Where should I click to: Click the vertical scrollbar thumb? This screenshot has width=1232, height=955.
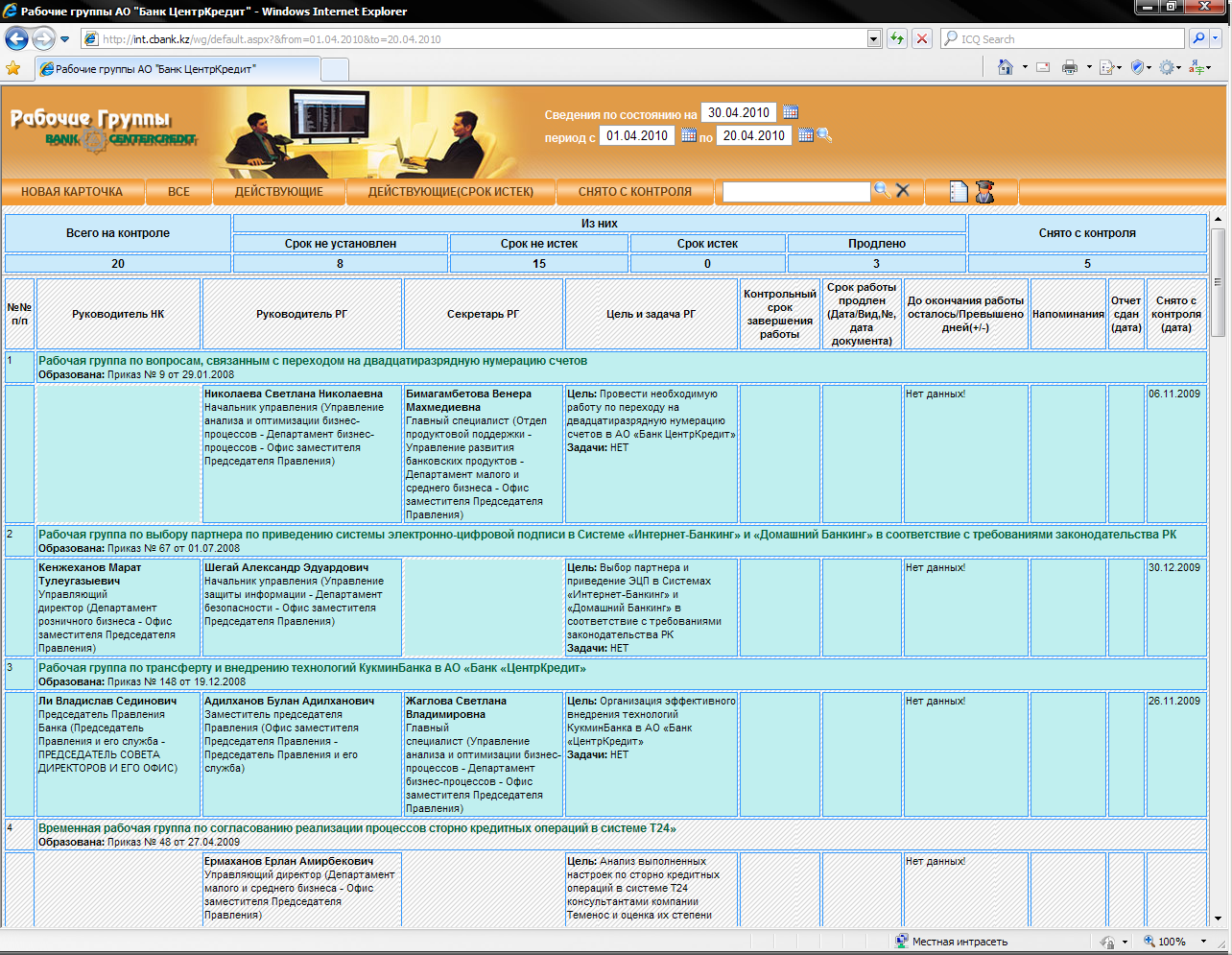(x=1219, y=282)
